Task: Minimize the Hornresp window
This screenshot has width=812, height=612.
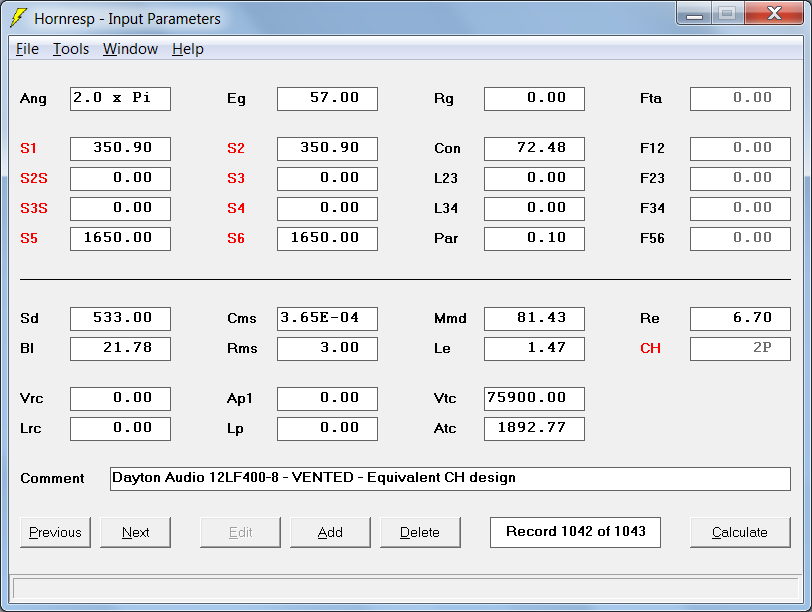Action: click(x=694, y=13)
